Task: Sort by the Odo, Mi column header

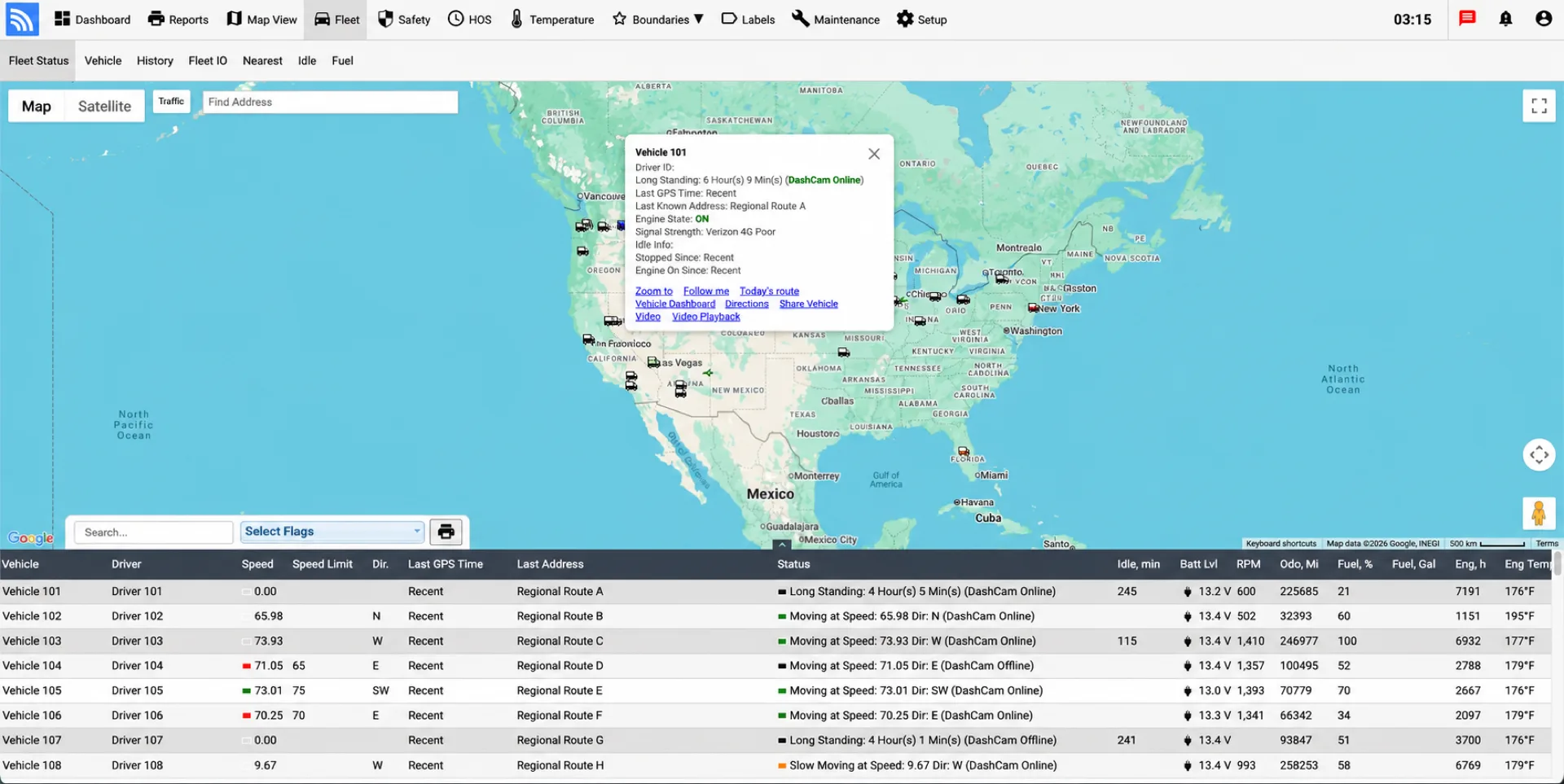Action: [x=1298, y=564]
